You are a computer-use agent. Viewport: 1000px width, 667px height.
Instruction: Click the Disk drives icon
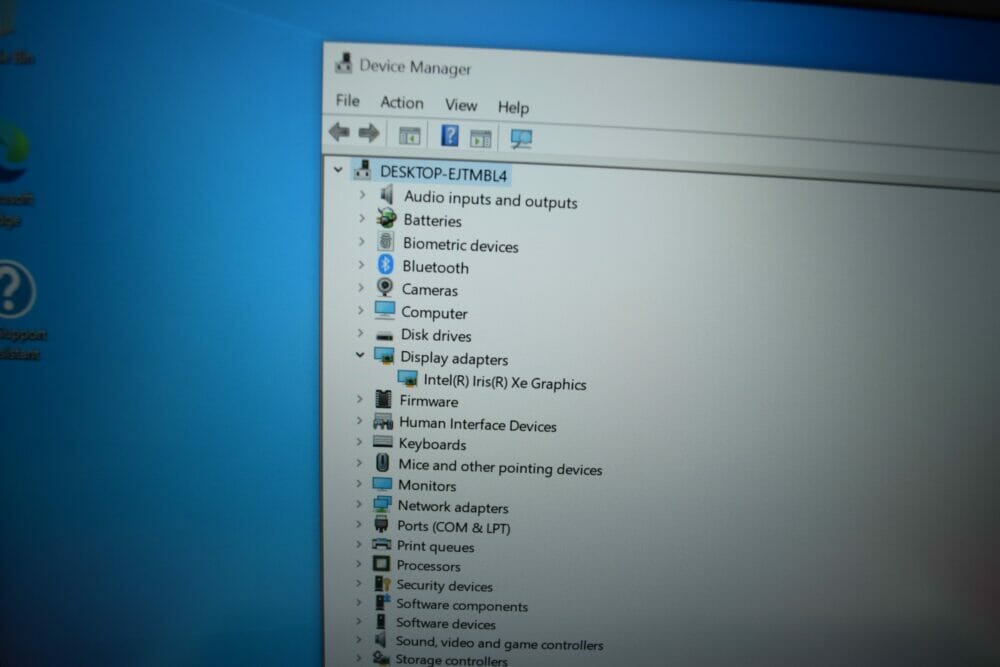tap(385, 335)
